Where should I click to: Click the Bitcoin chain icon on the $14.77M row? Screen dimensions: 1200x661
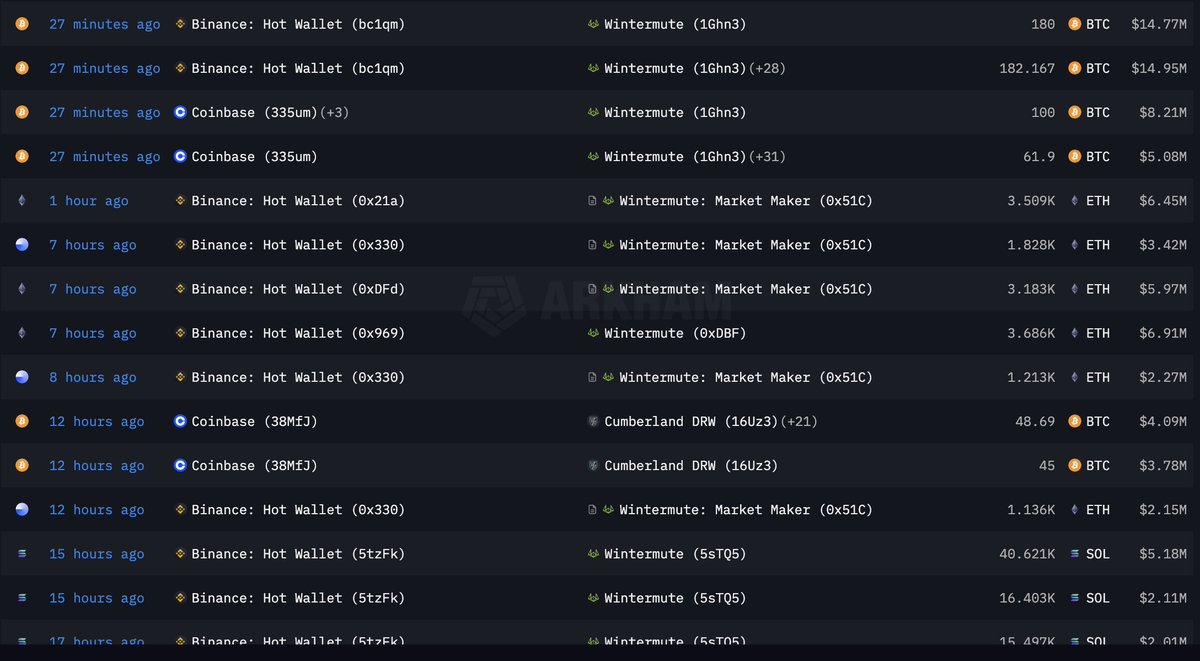pos(22,24)
